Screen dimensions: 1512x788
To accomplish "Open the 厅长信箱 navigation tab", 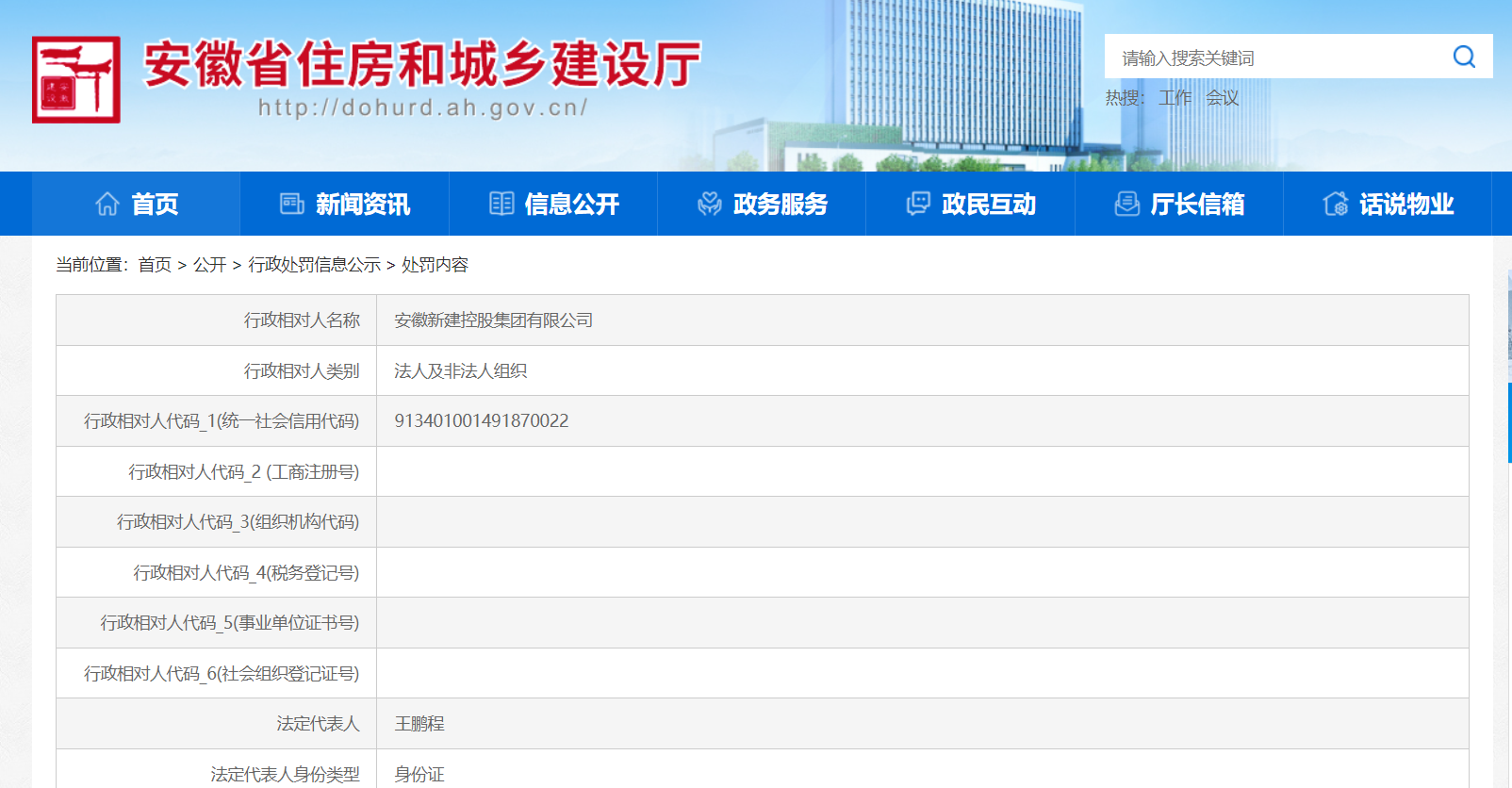I will [1179, 204].
